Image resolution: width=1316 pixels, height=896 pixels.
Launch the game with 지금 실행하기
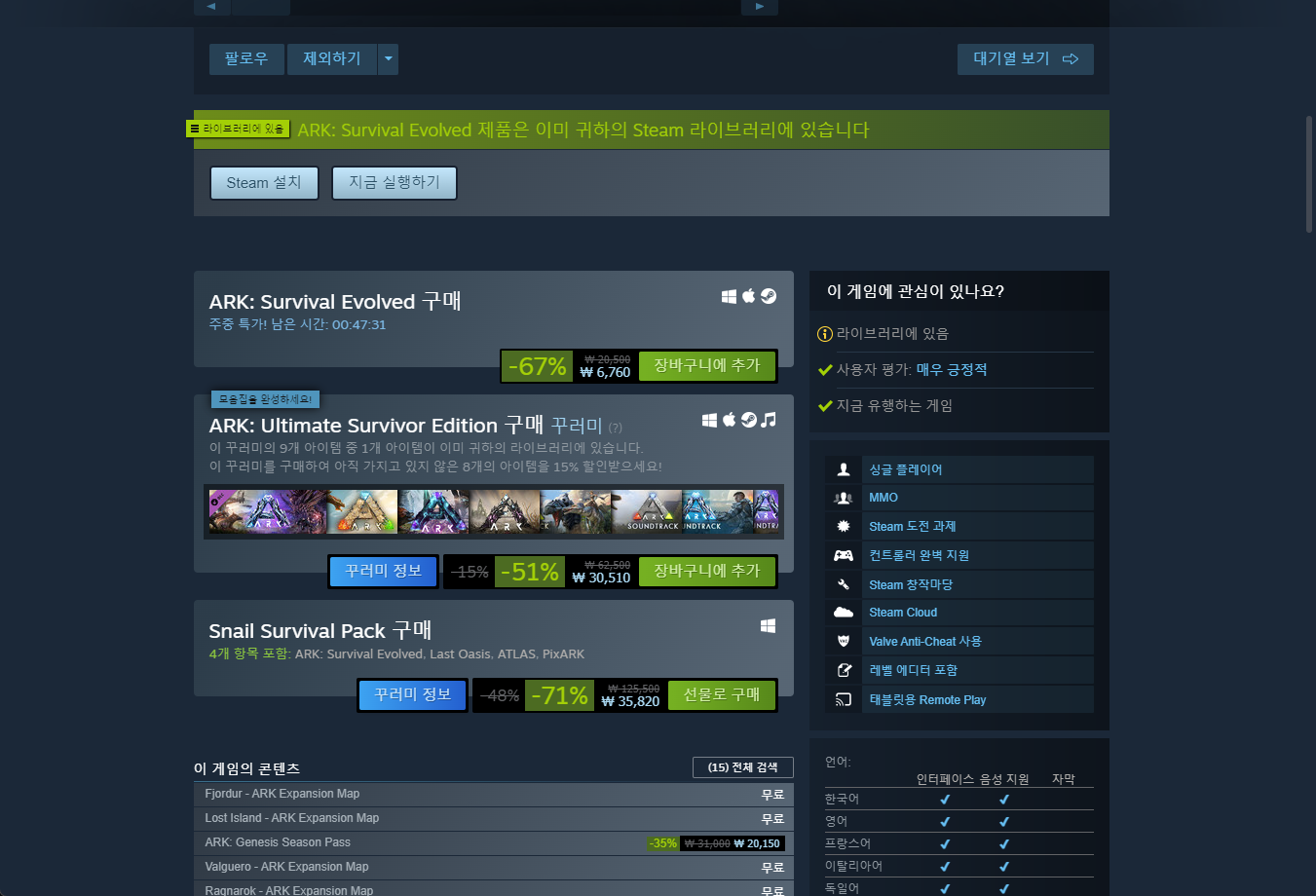[395, 182]
